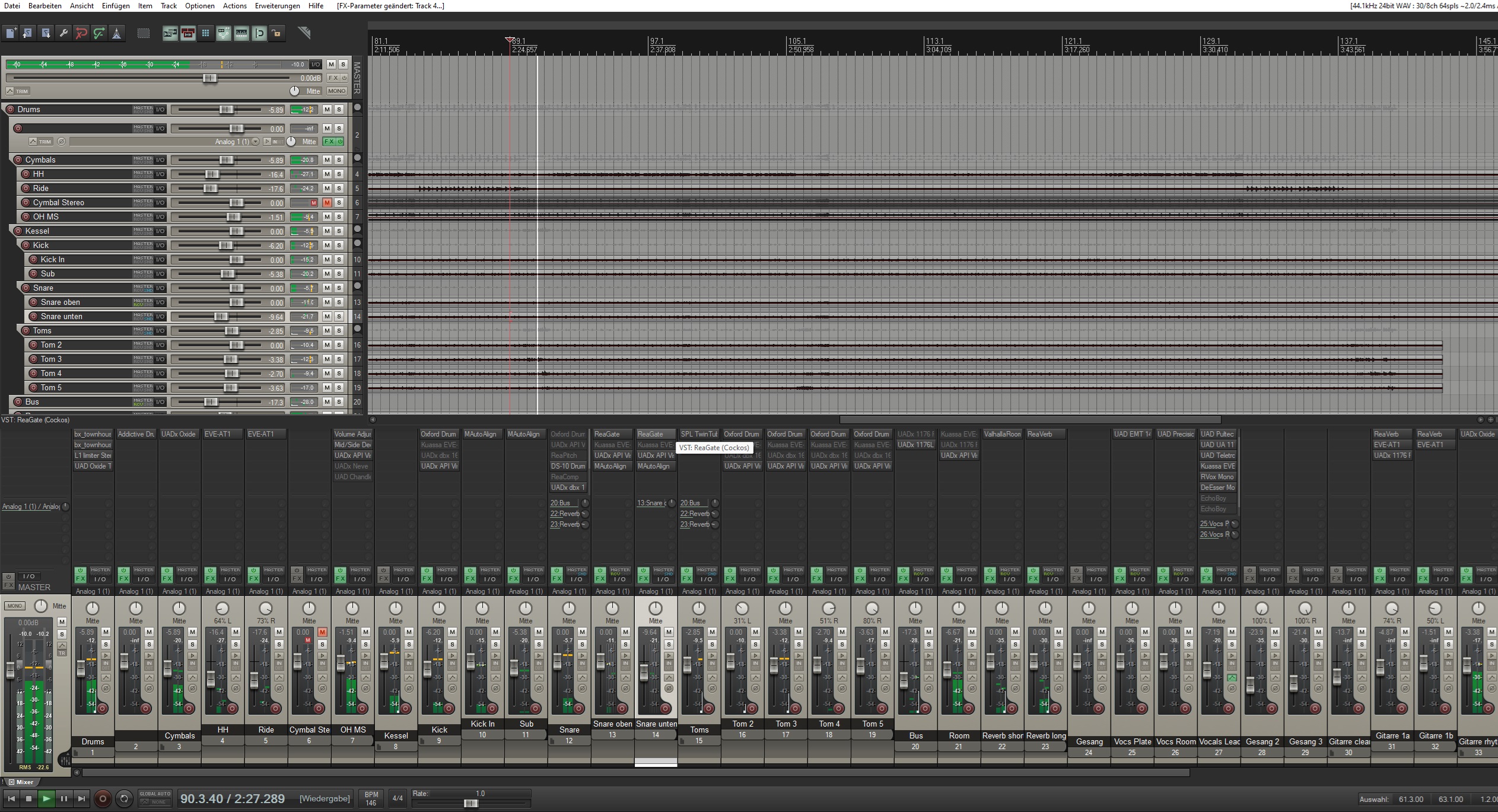1498x812 pixels.
Task: Toggle the repeat loop button
Action: tap(124, 798)
